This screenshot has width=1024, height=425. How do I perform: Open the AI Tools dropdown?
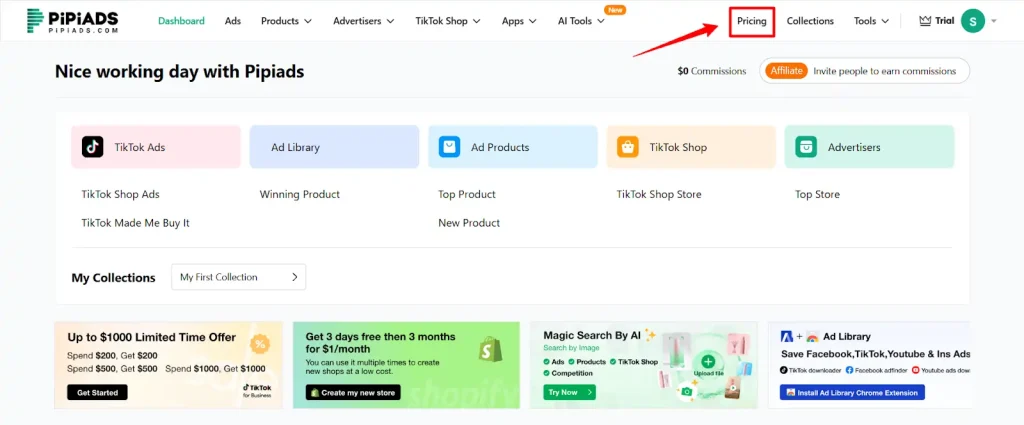click(581, 21)
